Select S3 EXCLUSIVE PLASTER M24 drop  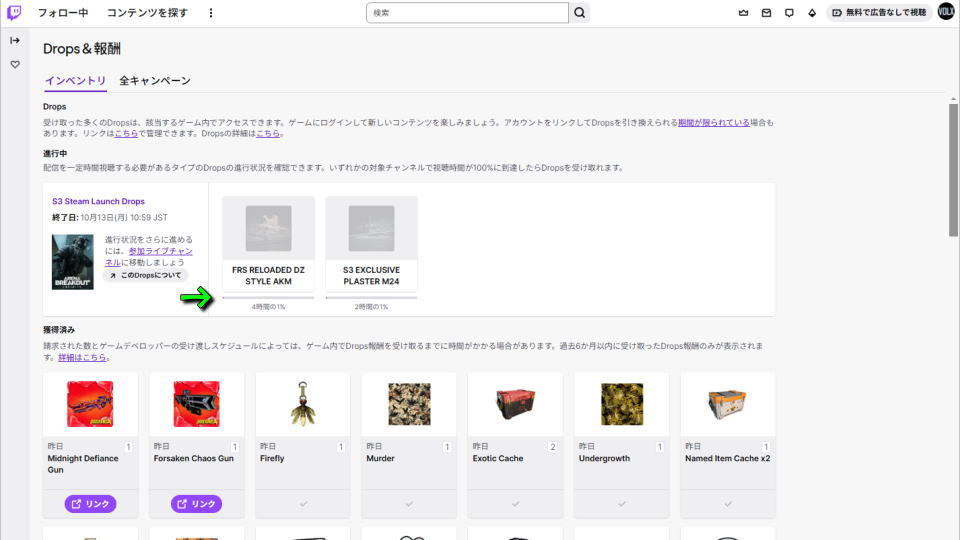pos(371,243)
